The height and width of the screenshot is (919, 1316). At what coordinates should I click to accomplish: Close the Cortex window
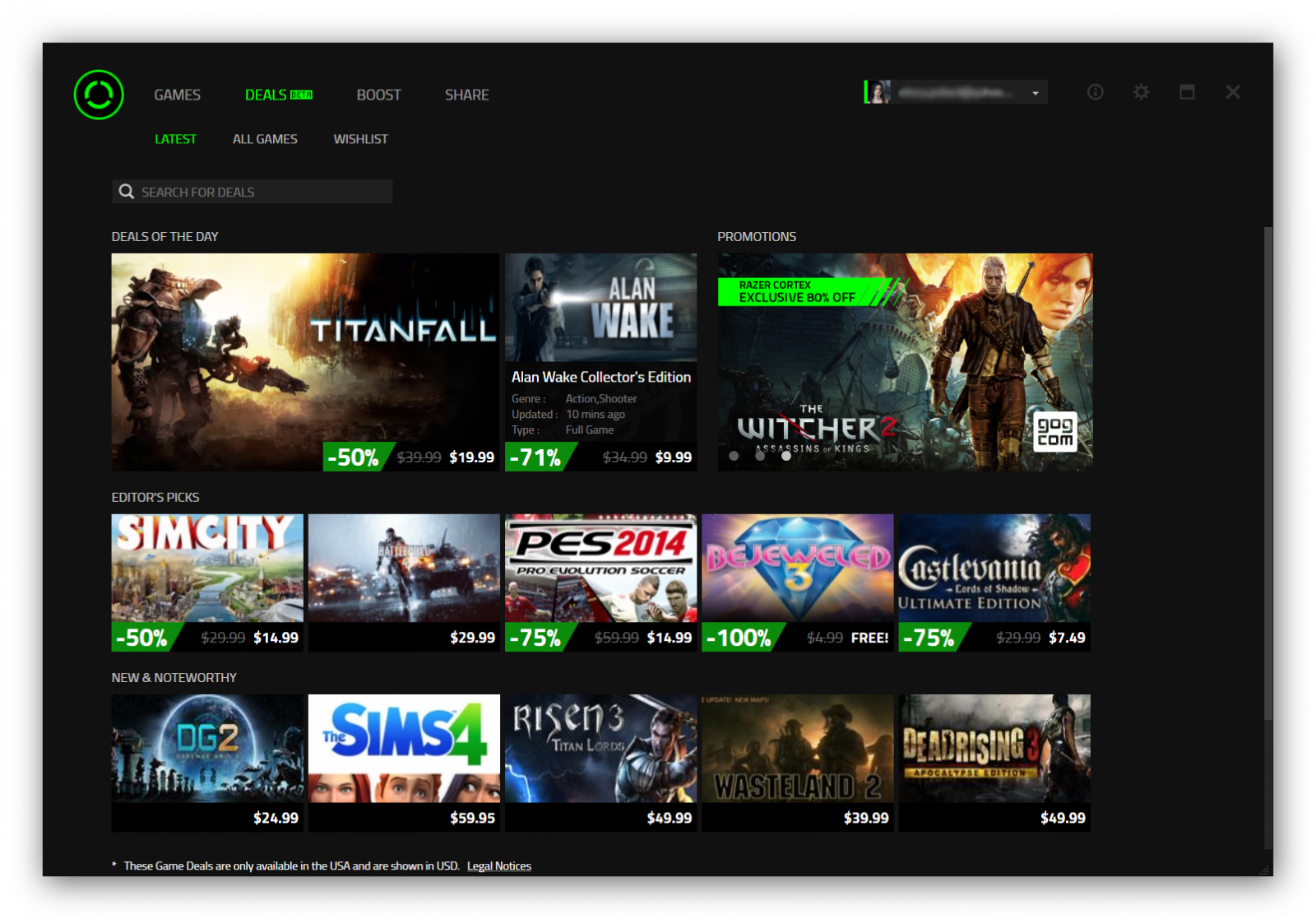pyautogui.click(x=1232, y=92)
